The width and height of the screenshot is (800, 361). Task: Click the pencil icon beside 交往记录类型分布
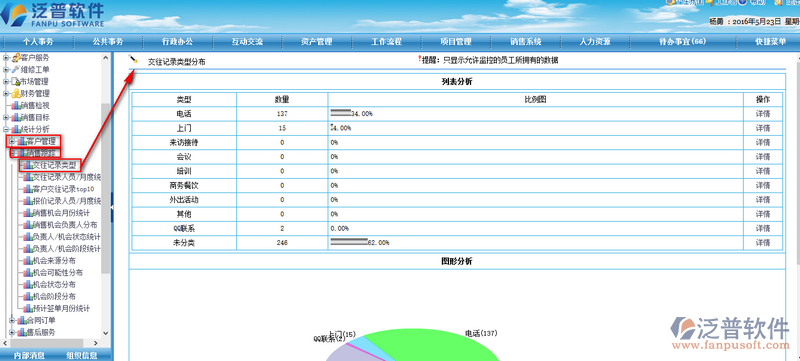[133, 60]
